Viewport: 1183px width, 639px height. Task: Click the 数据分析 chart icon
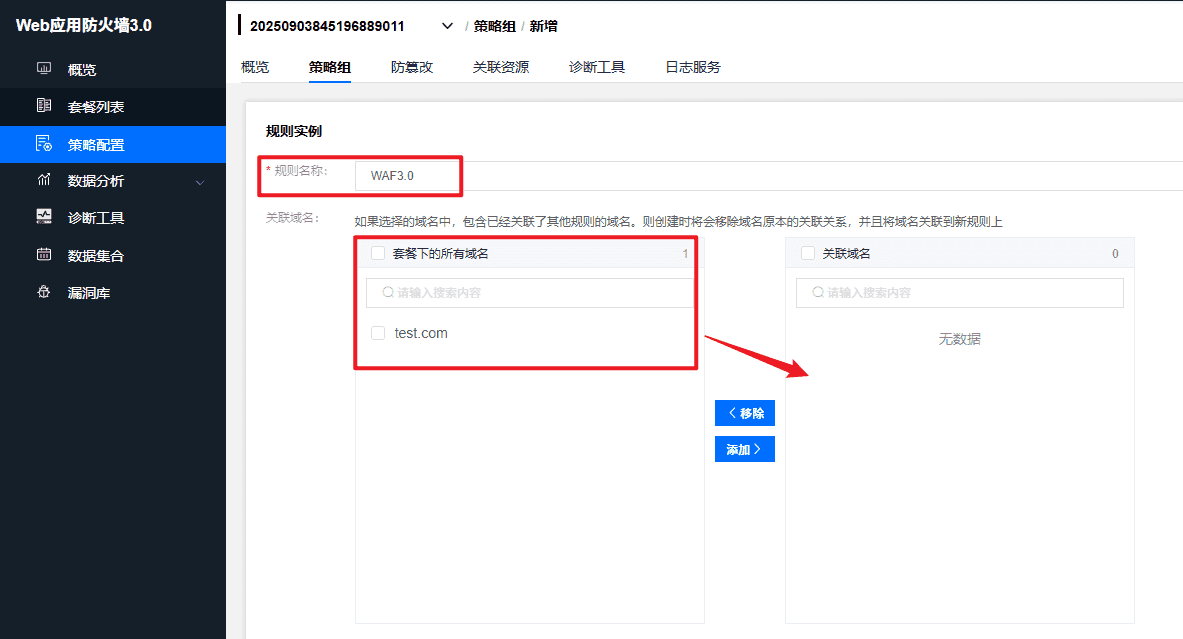pos(44,181)
